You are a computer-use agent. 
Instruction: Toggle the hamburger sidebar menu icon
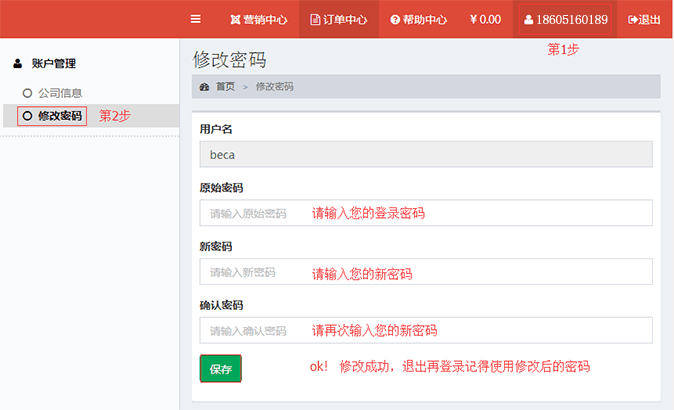195,19
